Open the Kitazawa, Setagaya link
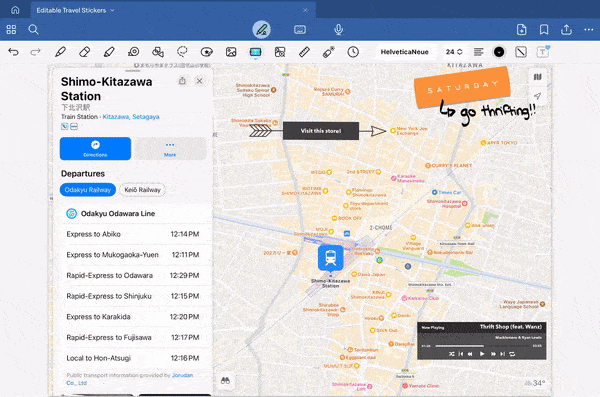This screenshot has height=397, width=600. pyautogui.click(x=131, y=117)
